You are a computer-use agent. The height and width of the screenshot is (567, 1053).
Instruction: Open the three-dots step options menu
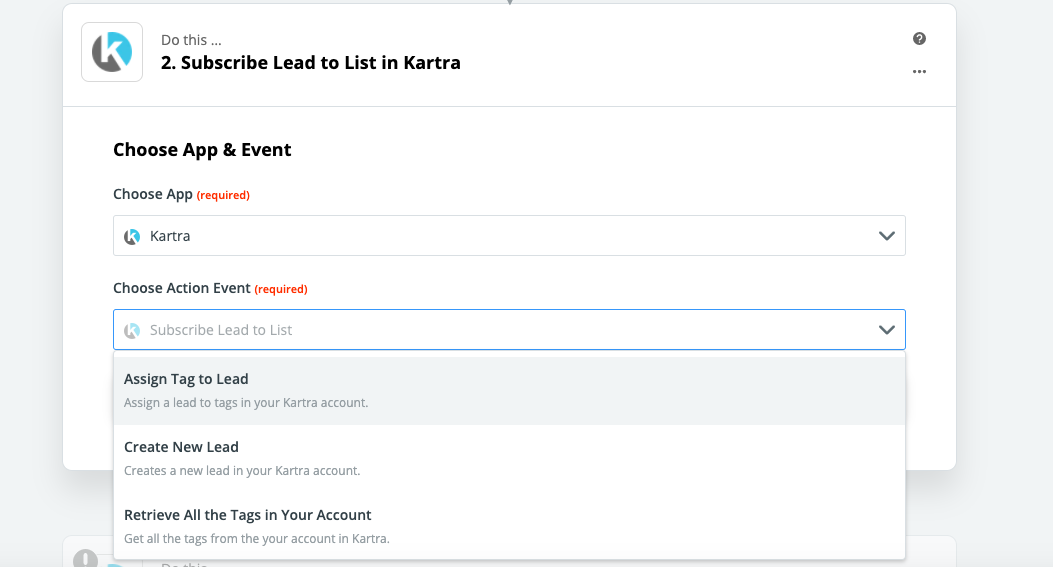coord(919,71)
